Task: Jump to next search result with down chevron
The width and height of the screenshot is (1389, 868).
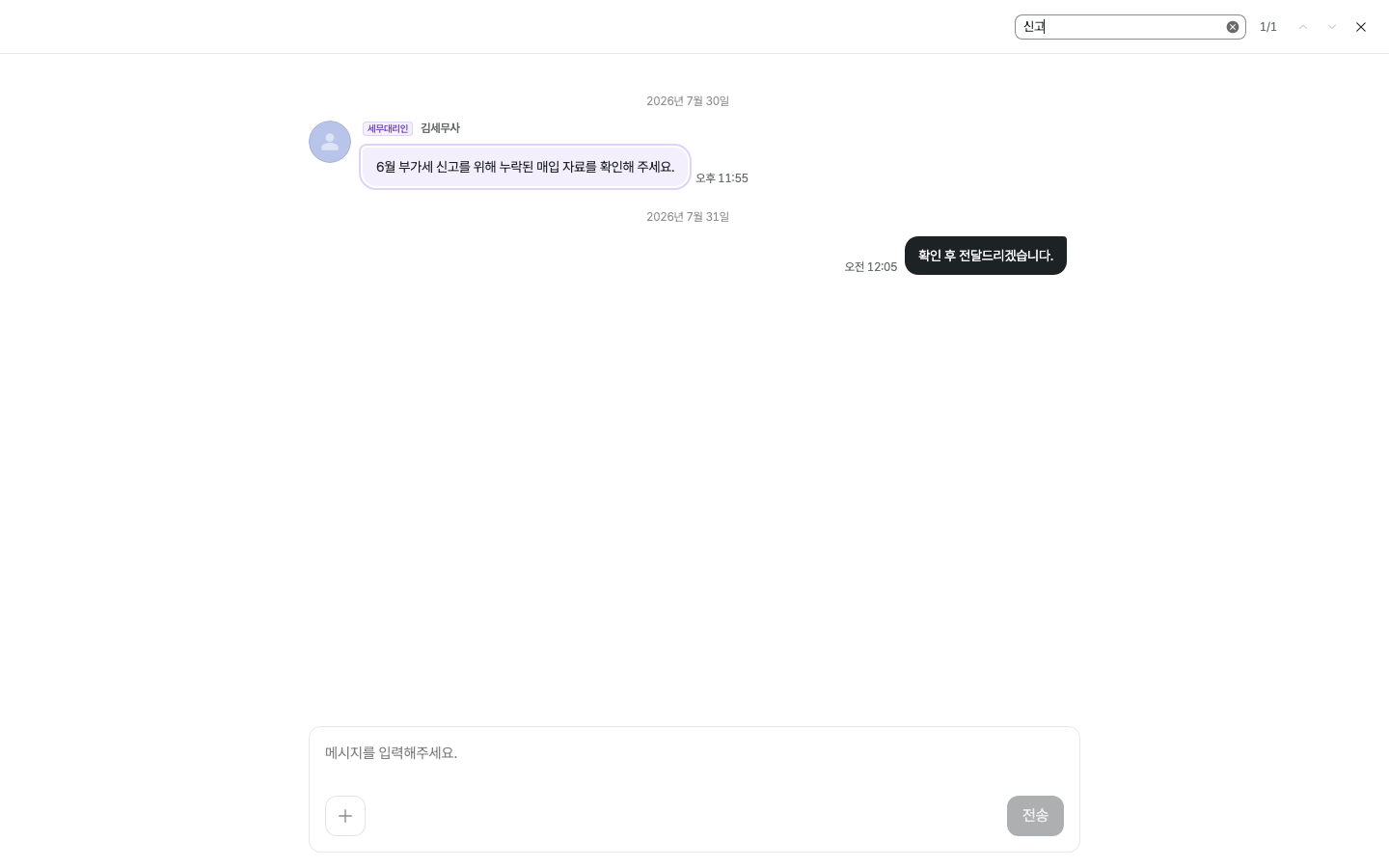Action: pyautogui.click(x=1332, y=27)
